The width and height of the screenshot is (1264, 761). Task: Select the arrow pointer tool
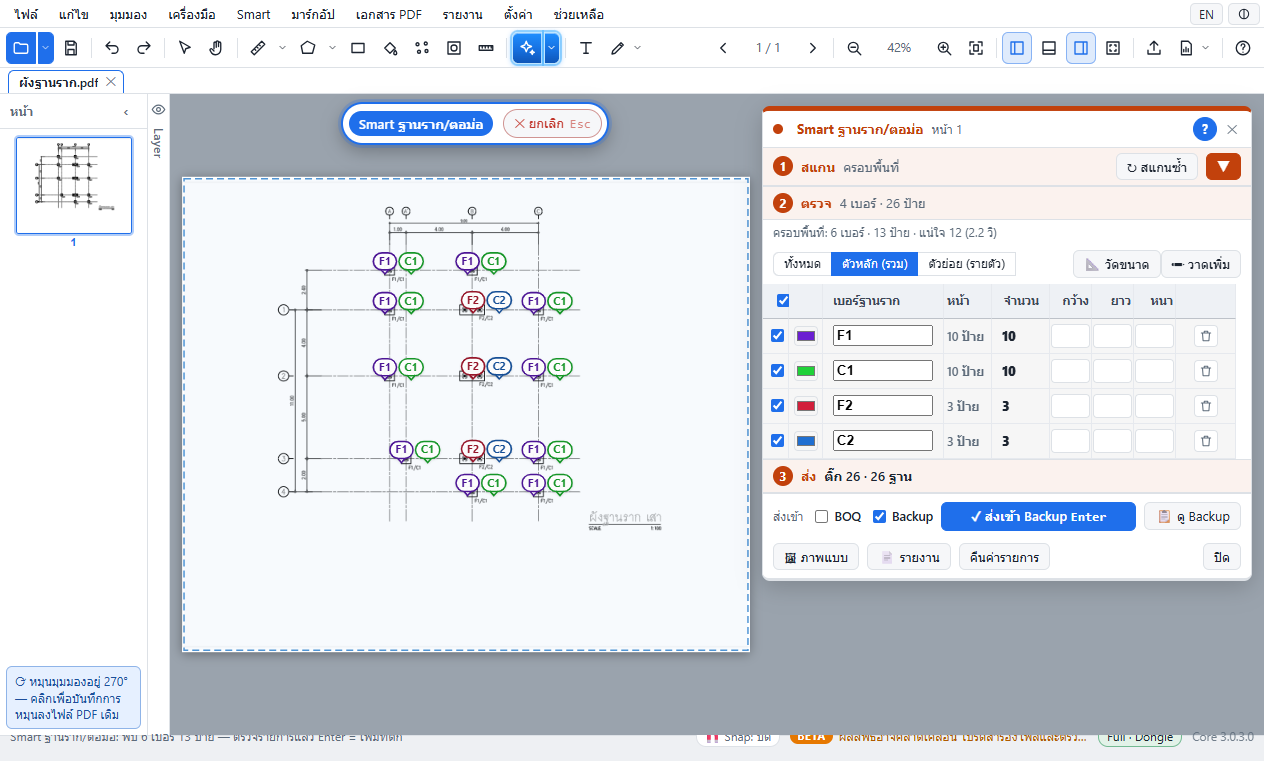click(x=184, y=48)
